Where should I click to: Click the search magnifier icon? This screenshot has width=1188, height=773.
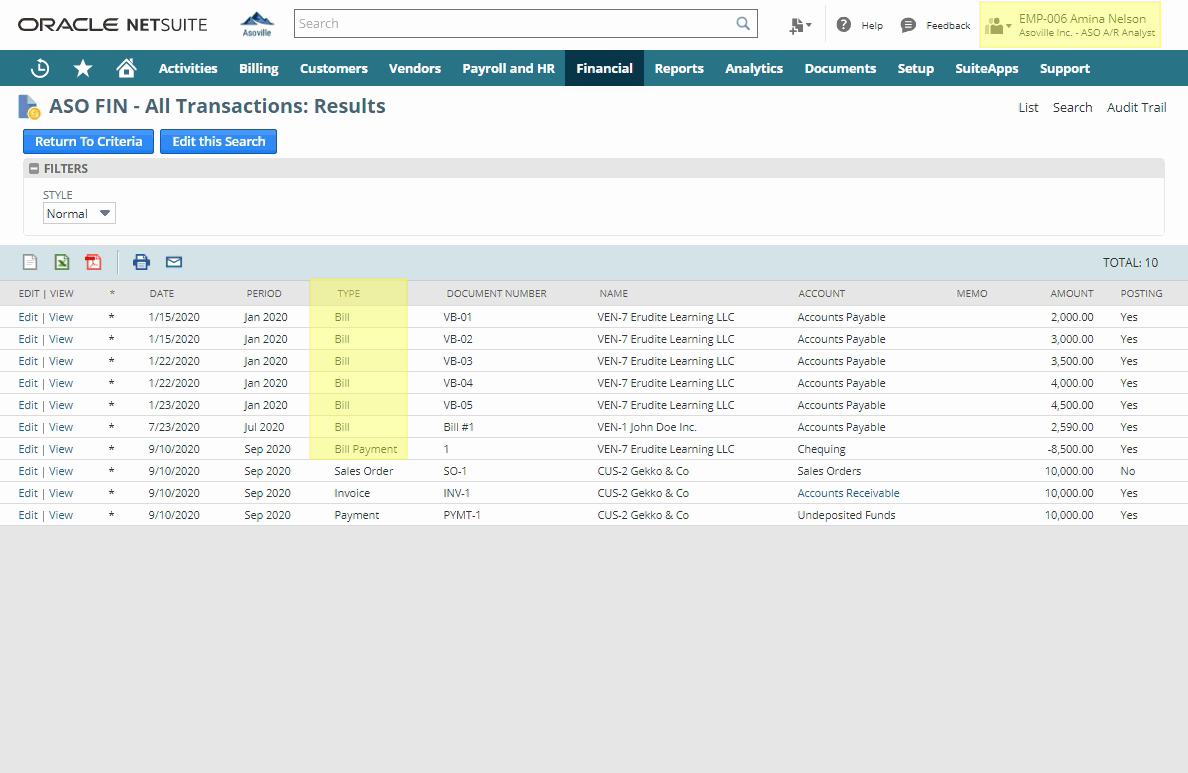tap(743, 23)
